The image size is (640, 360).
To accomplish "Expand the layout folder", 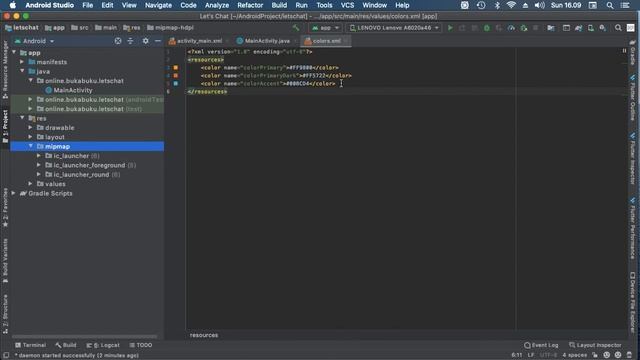I will (x=31, y=137).
